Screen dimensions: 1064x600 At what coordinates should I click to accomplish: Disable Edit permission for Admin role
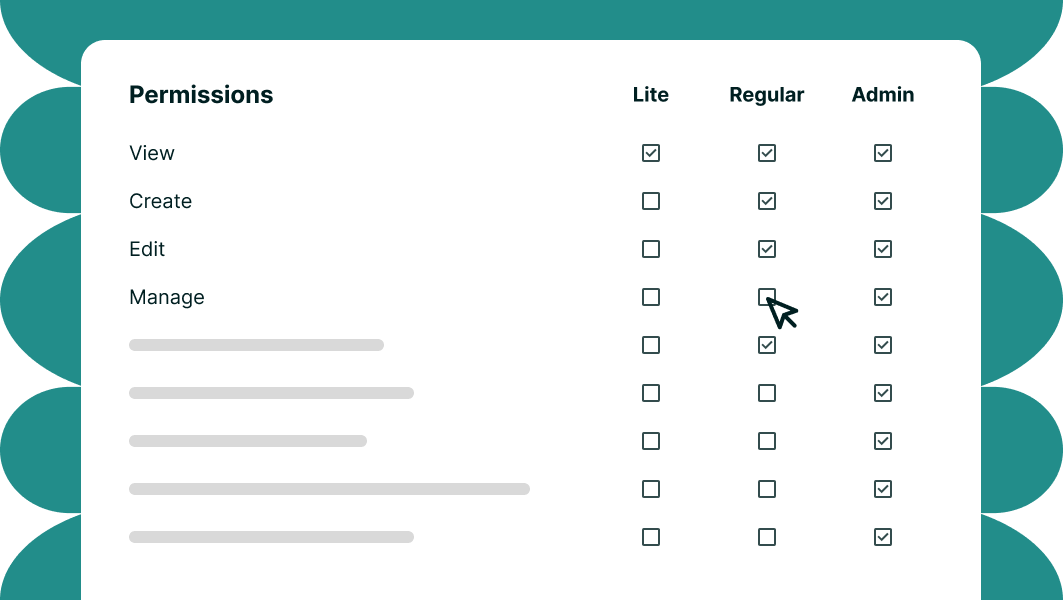[883, 249]
